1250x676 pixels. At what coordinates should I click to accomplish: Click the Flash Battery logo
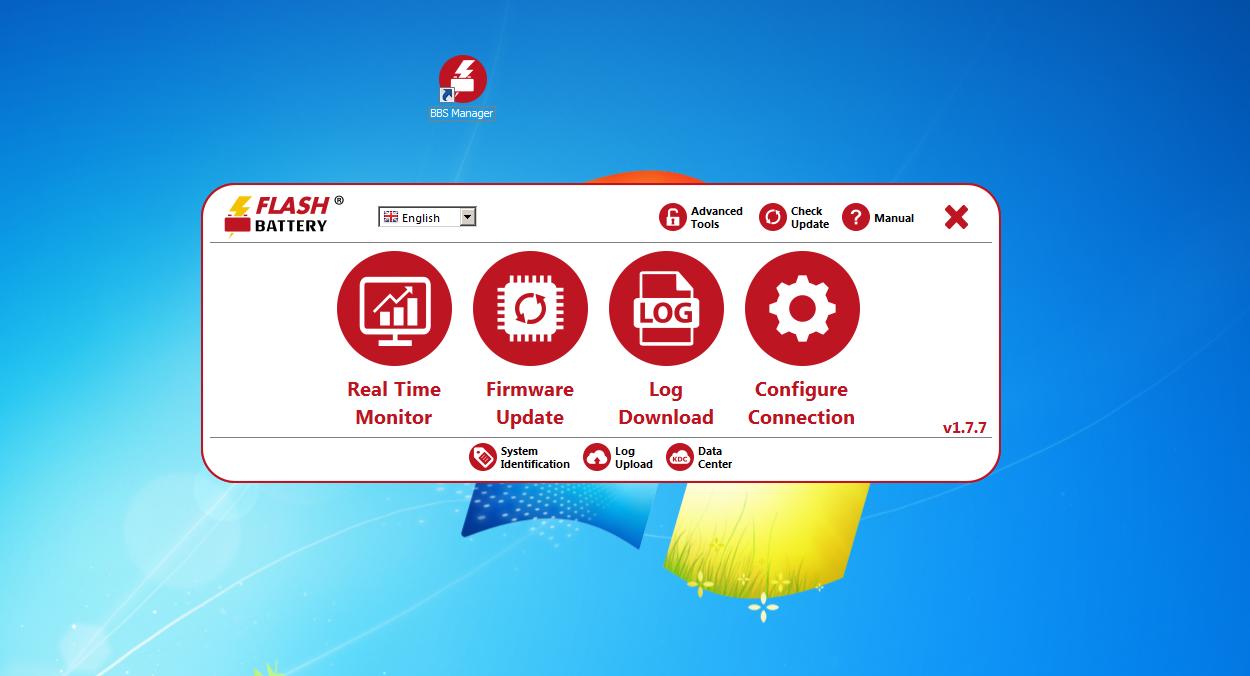[x=284, y=215]
